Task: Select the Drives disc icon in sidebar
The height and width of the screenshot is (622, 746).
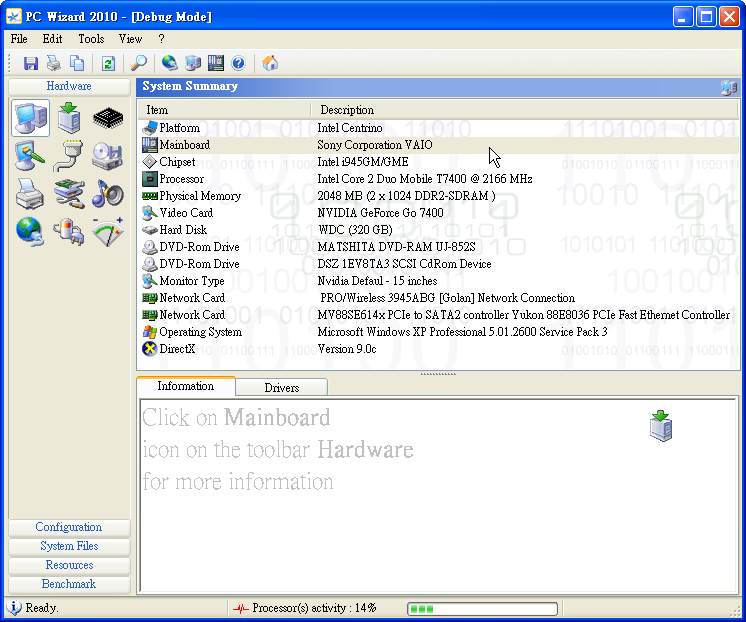Action: (x=108, y=156)
